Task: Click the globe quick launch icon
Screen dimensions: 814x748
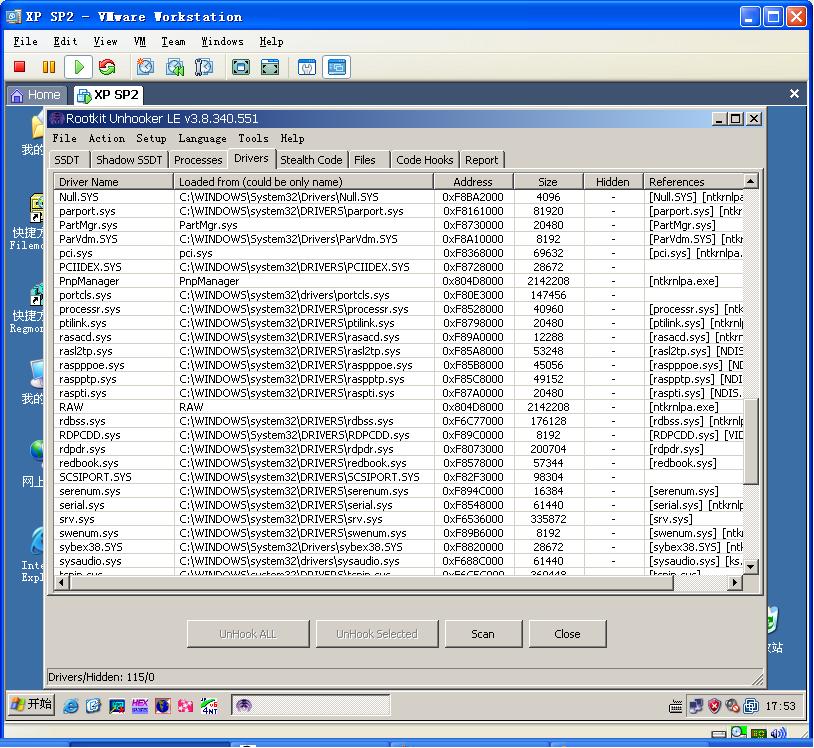Action: (162, 705)
